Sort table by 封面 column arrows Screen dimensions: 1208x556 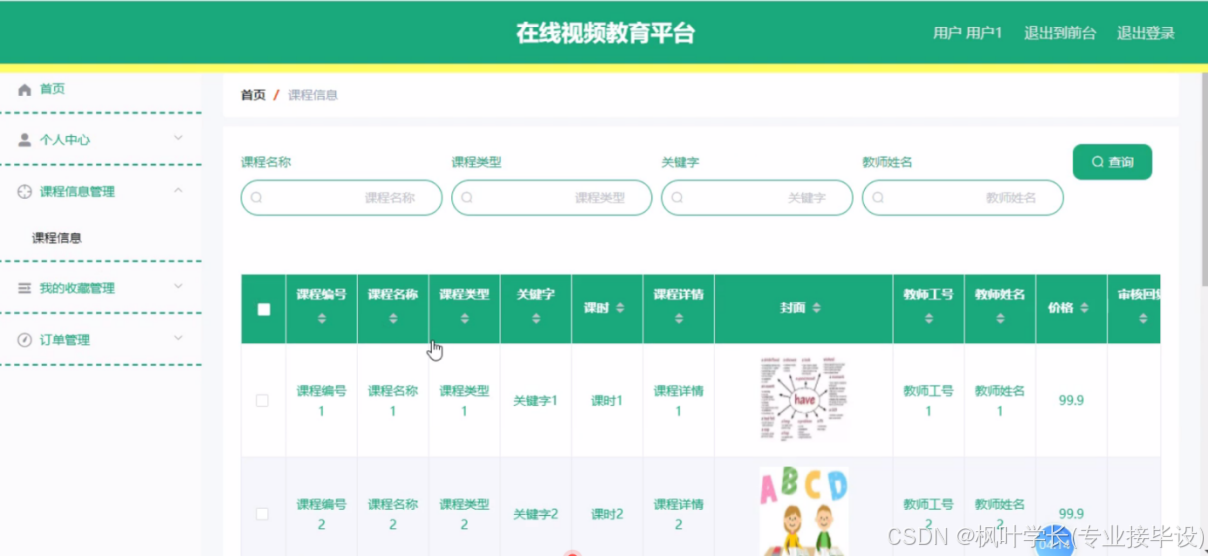click(x=817, y=308)
